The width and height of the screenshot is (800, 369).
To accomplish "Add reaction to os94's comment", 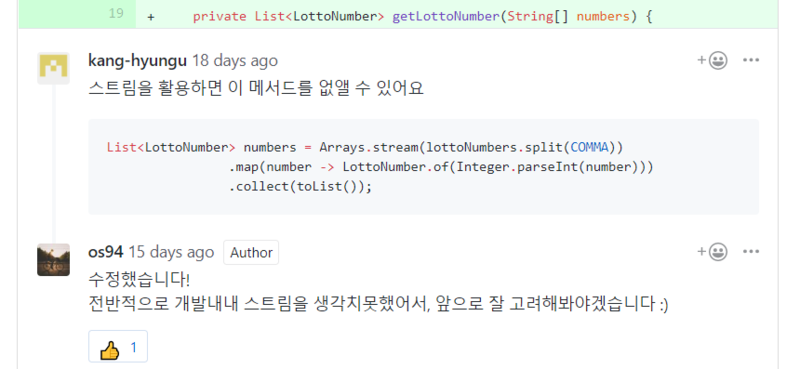I will click(712, 252).
